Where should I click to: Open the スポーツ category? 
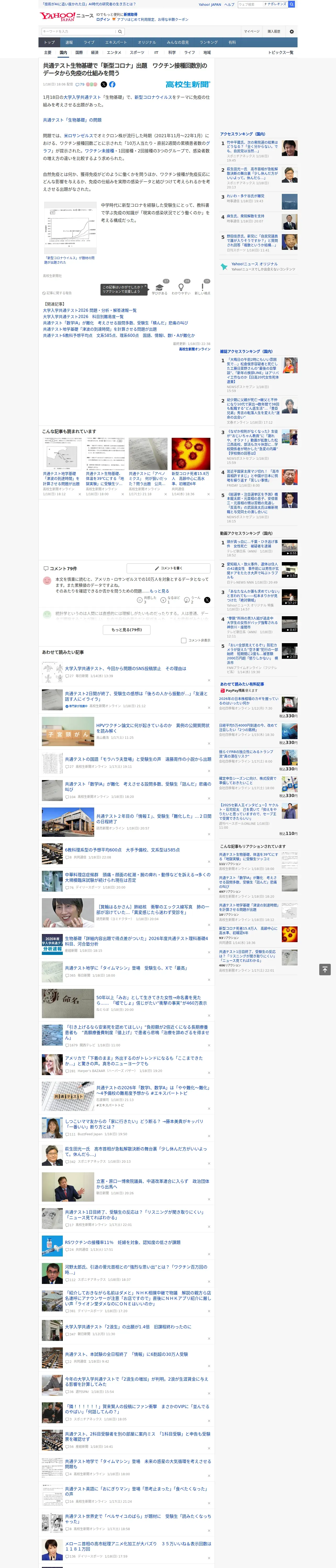[x=137, y=52]
